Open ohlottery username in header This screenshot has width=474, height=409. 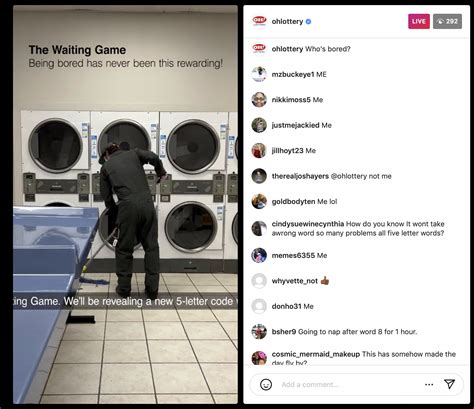(287, 21)
